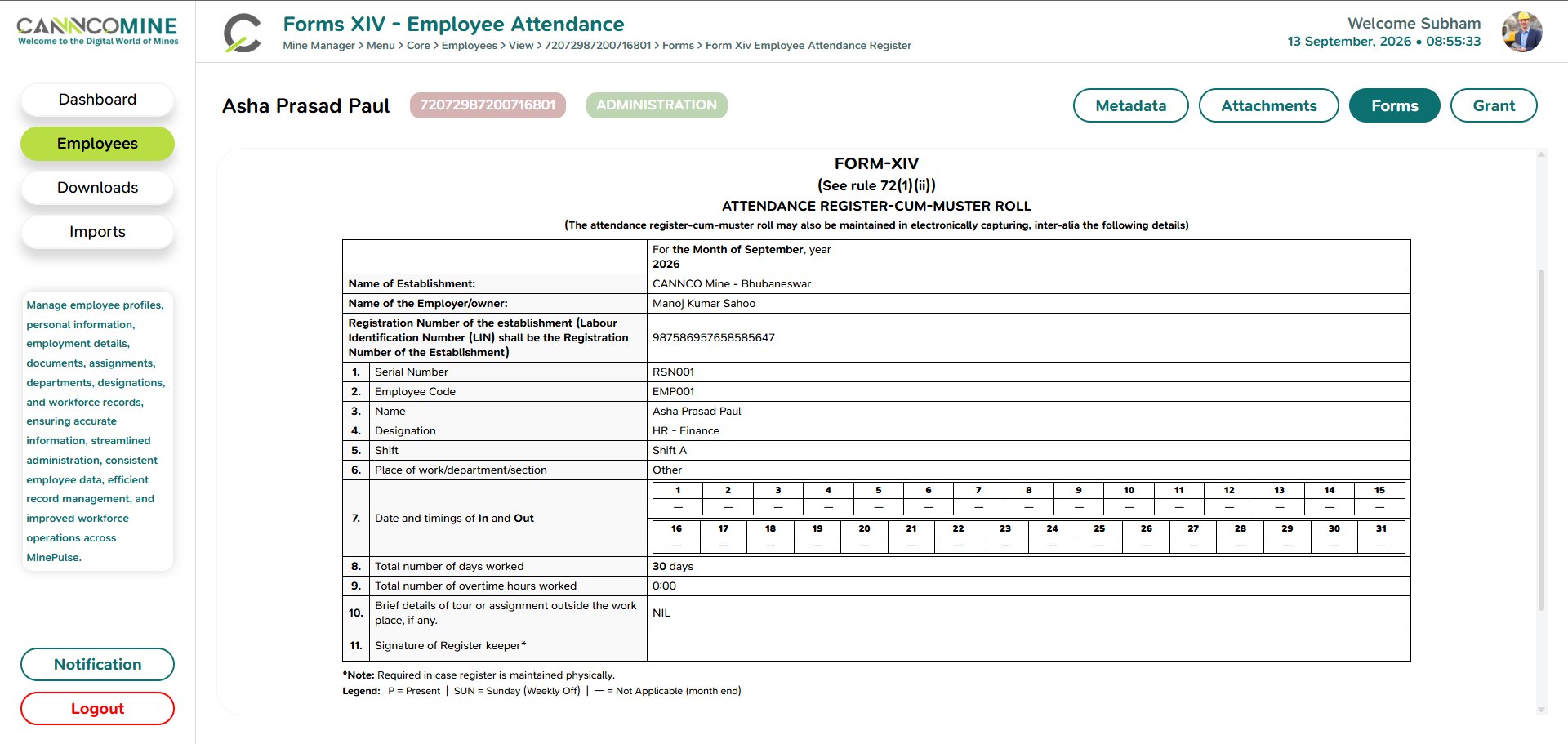The height and width of the screenshot is (744, 1568).
Task: Open the Grant tab
Action: pyautogui.click(x=1493, y=105)
